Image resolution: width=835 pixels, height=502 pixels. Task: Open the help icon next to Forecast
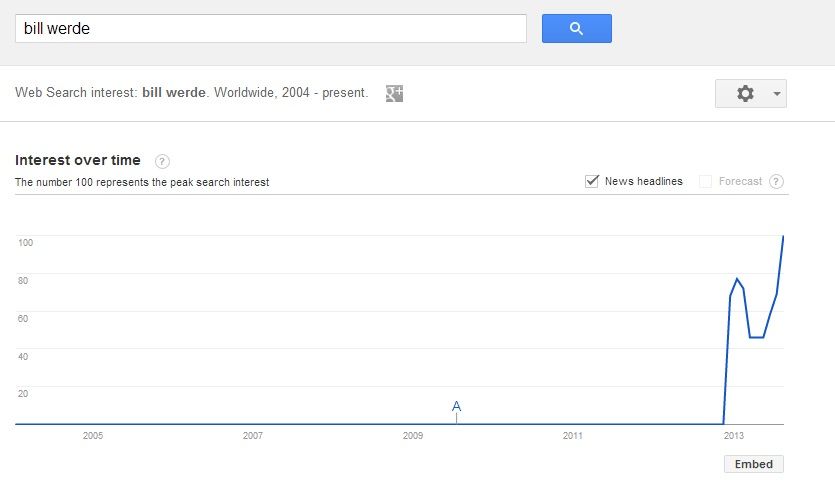pyautogui.click(x=776, y=182)
